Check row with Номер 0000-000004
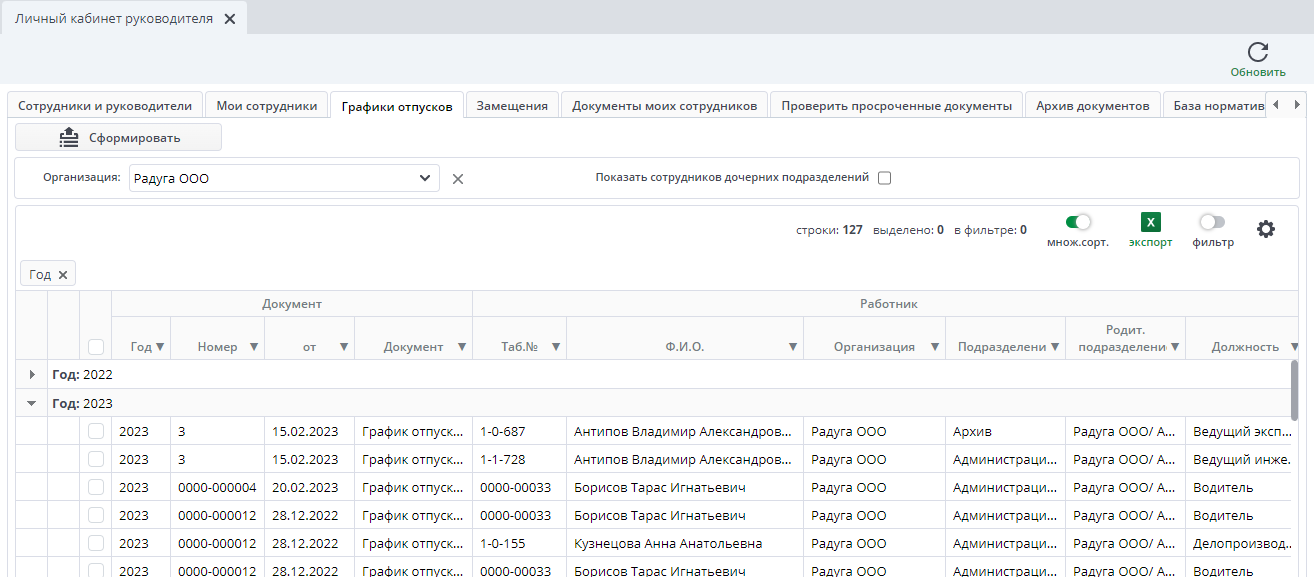 96,487
